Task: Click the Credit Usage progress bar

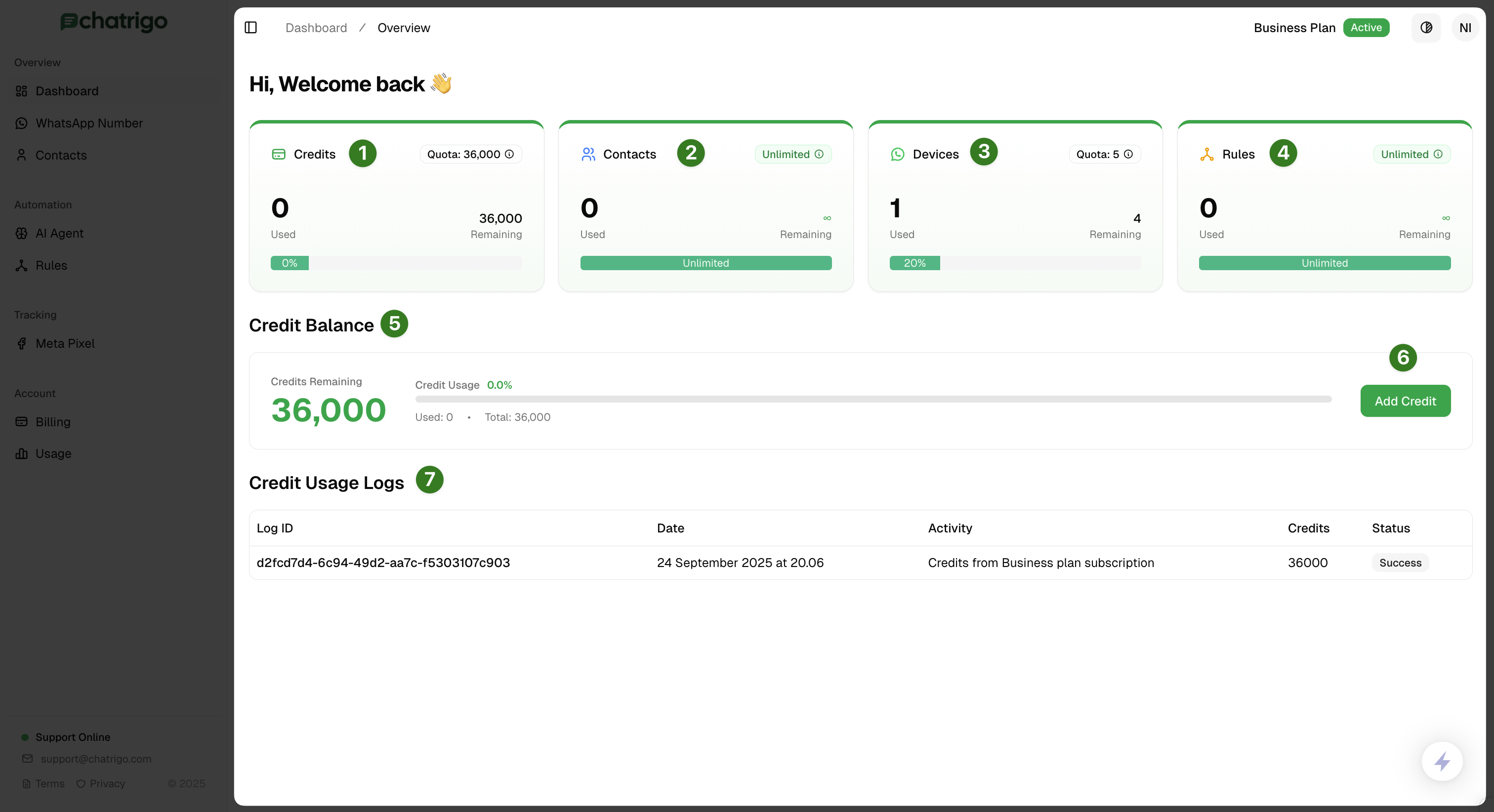Action: click(x=873, y=399)
